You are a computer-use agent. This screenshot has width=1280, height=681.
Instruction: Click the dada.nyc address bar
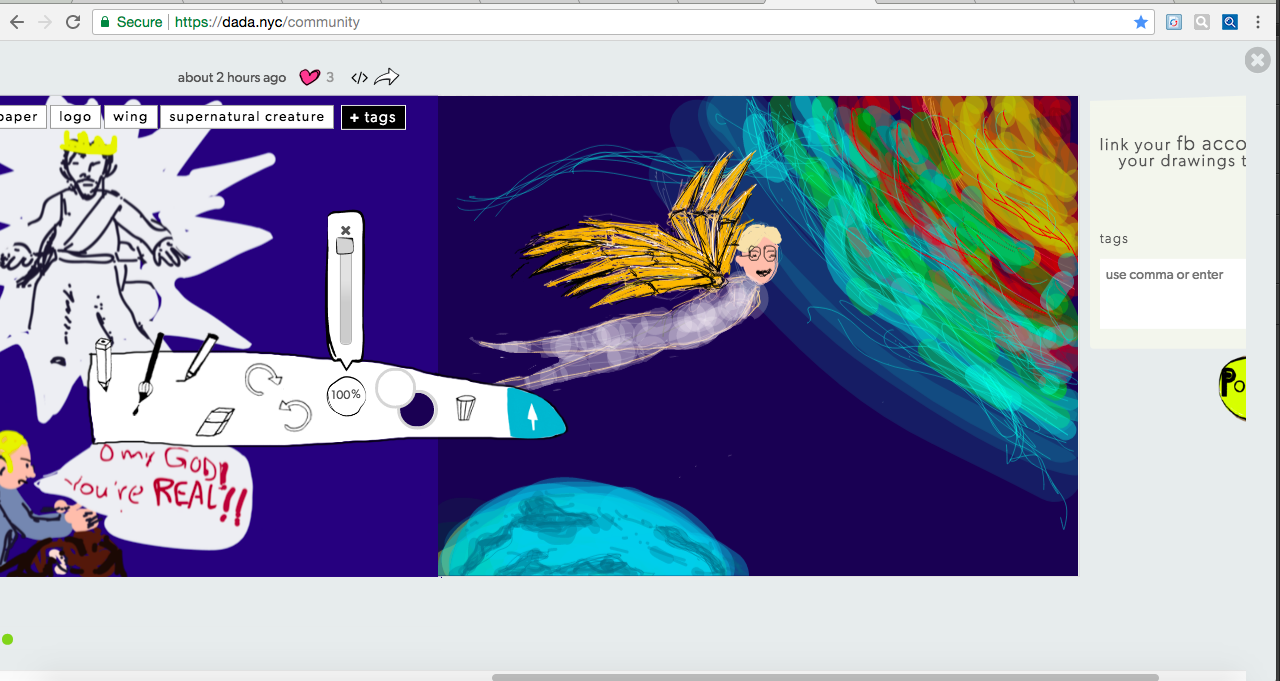(623, 22)
